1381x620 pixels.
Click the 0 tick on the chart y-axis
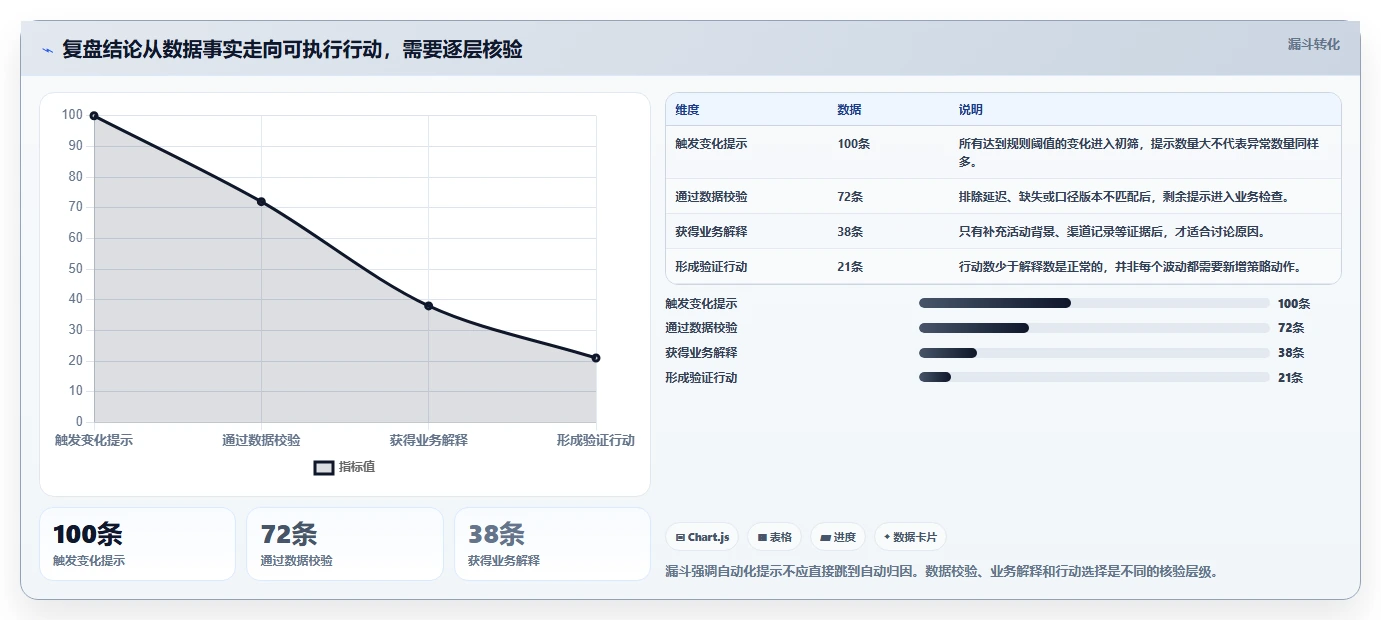[80, 421]
